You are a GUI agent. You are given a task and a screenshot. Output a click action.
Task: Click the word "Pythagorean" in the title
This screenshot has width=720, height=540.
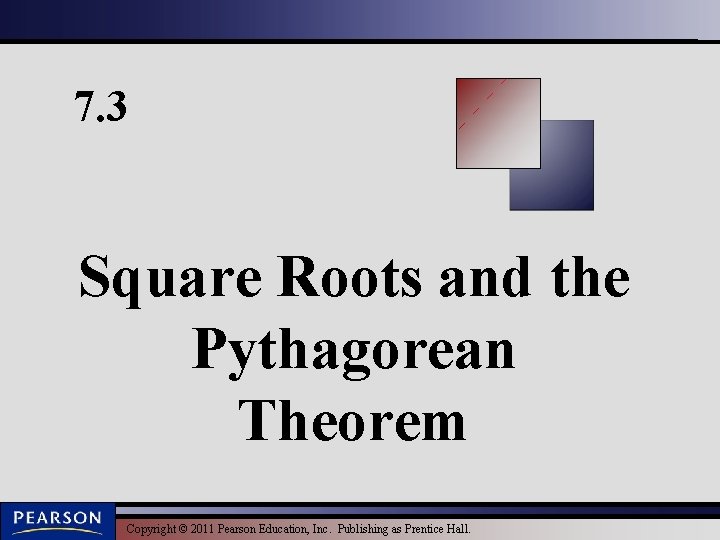353,353
